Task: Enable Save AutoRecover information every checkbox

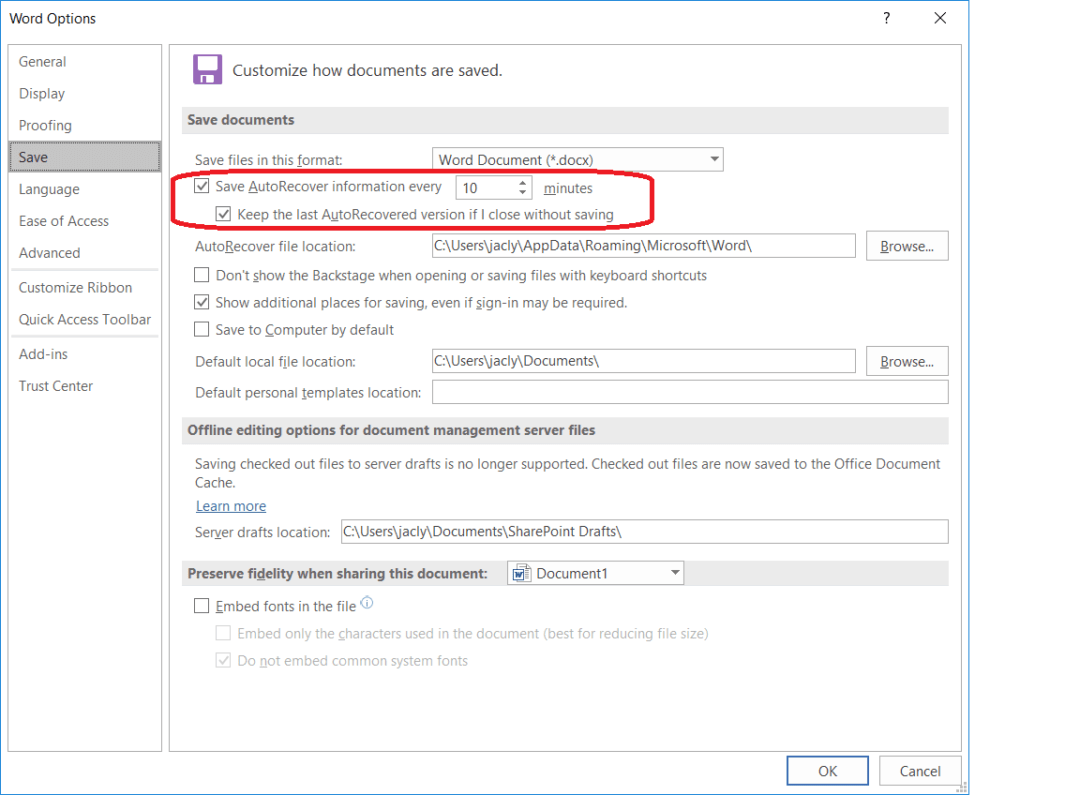Action: 202,186
